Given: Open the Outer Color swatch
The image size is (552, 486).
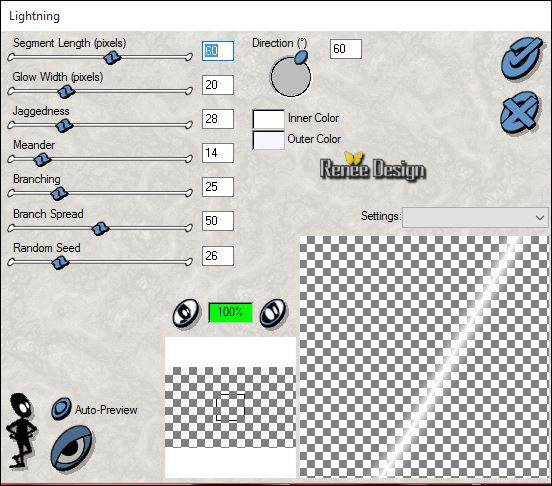Looking at the screenshot, I should tap(268, 140).
